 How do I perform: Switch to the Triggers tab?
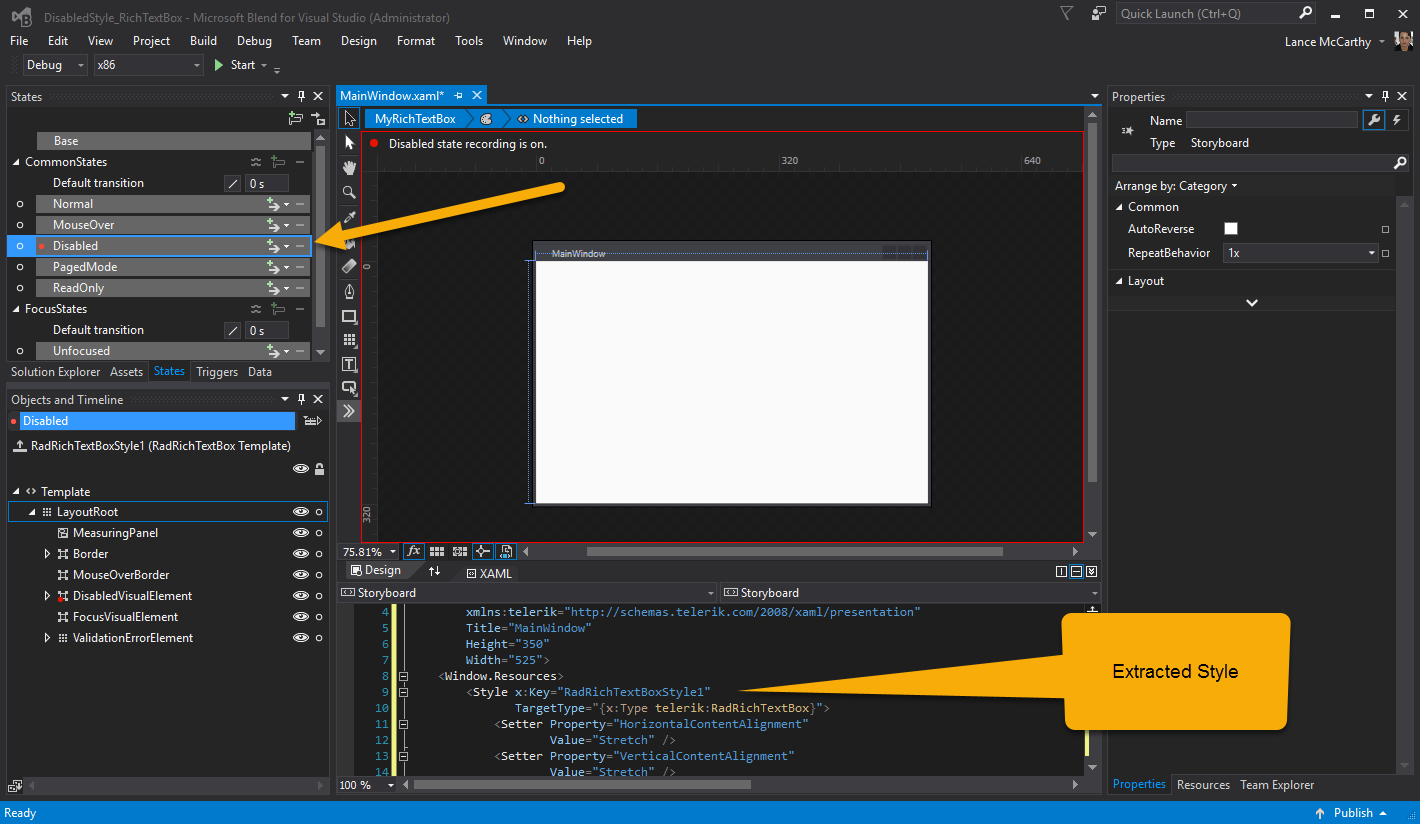(x=217, y=372)
